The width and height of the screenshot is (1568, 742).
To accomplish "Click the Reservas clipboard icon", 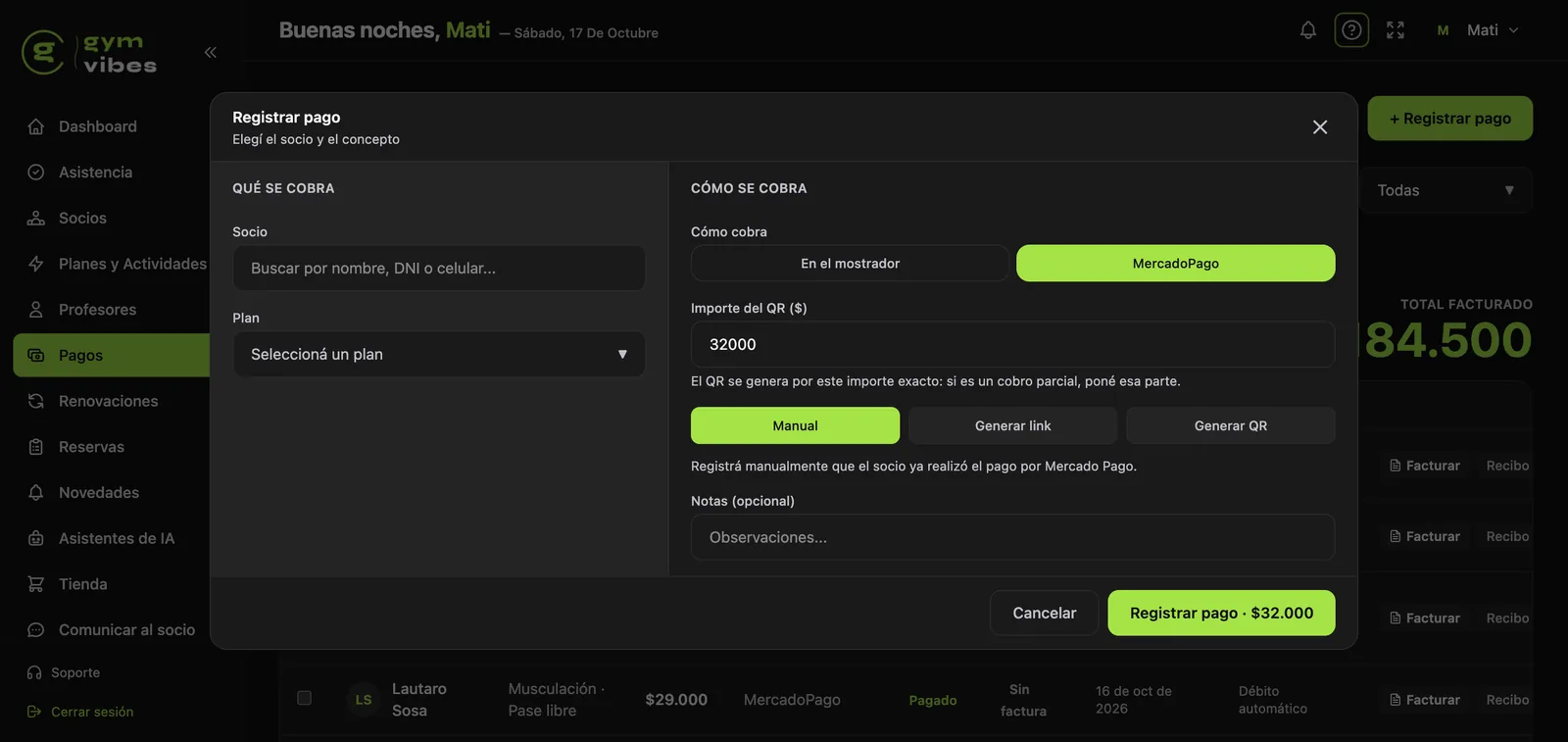I will pyautogui.click(x=36, y=447).
